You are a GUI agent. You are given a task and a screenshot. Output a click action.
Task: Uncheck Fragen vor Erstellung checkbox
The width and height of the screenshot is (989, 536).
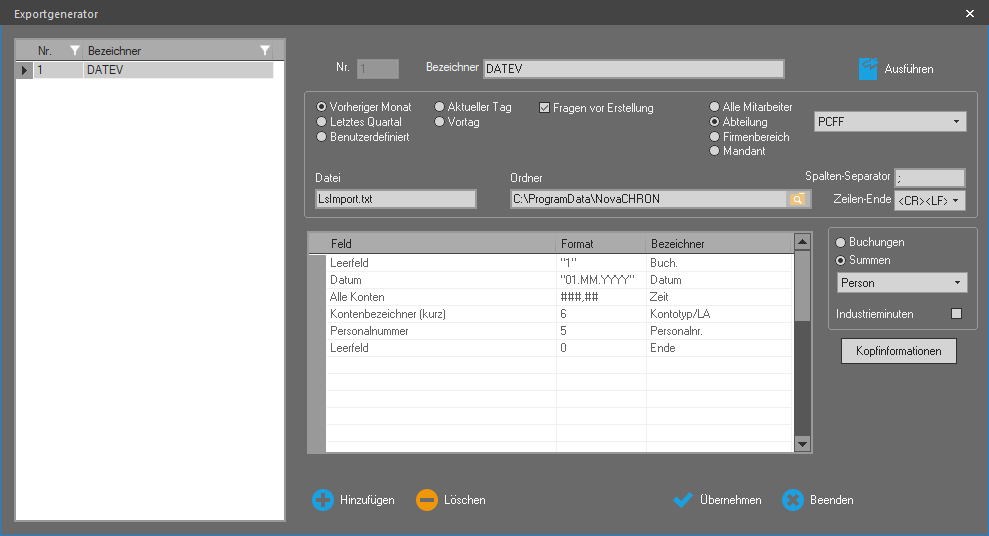click(x=545, y=108)
